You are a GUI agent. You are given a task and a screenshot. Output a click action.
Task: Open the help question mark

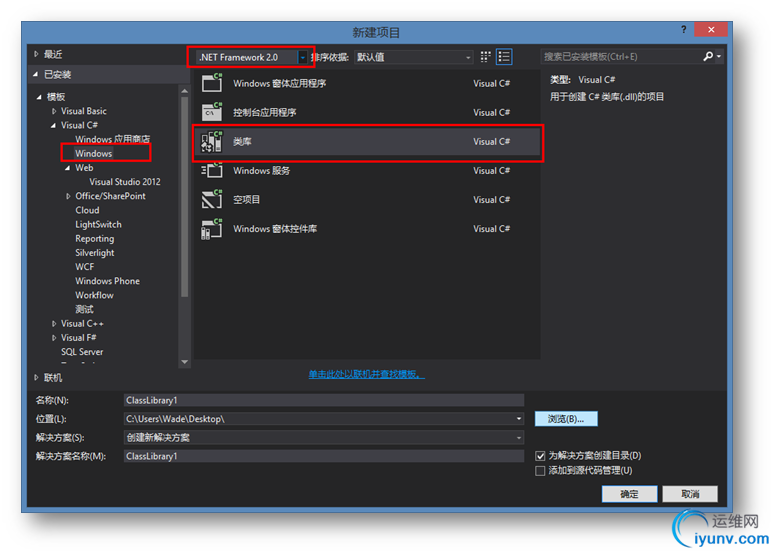[684, 30]
